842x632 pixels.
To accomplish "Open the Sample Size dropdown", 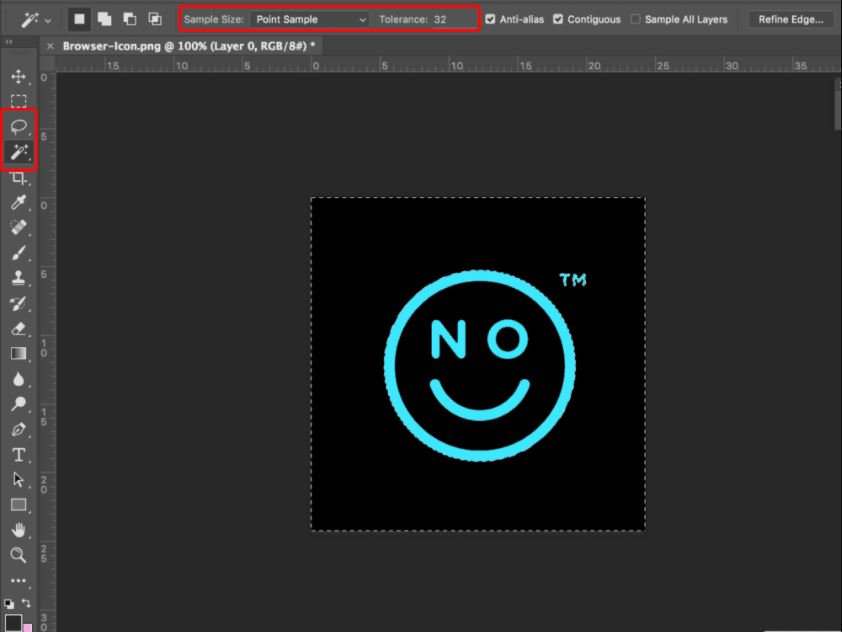I will pyautogui.click(x=310, y=18).
